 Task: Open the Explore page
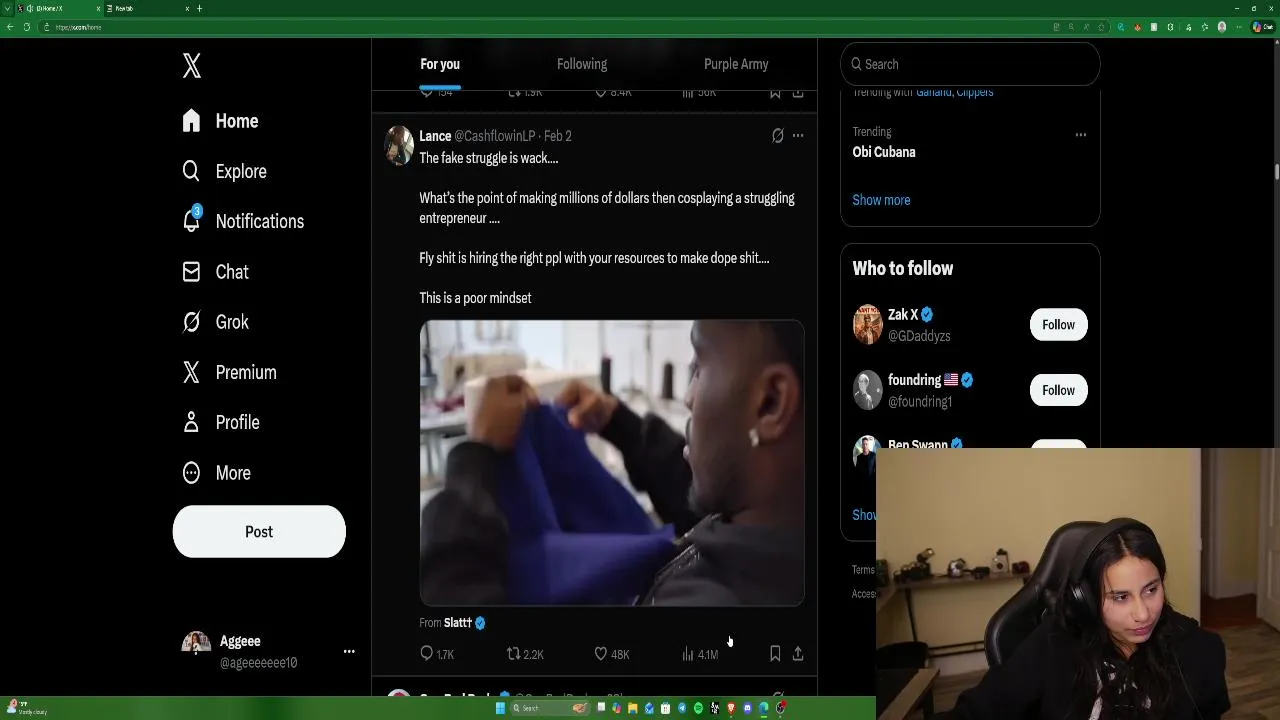click(x=225, y=171)
